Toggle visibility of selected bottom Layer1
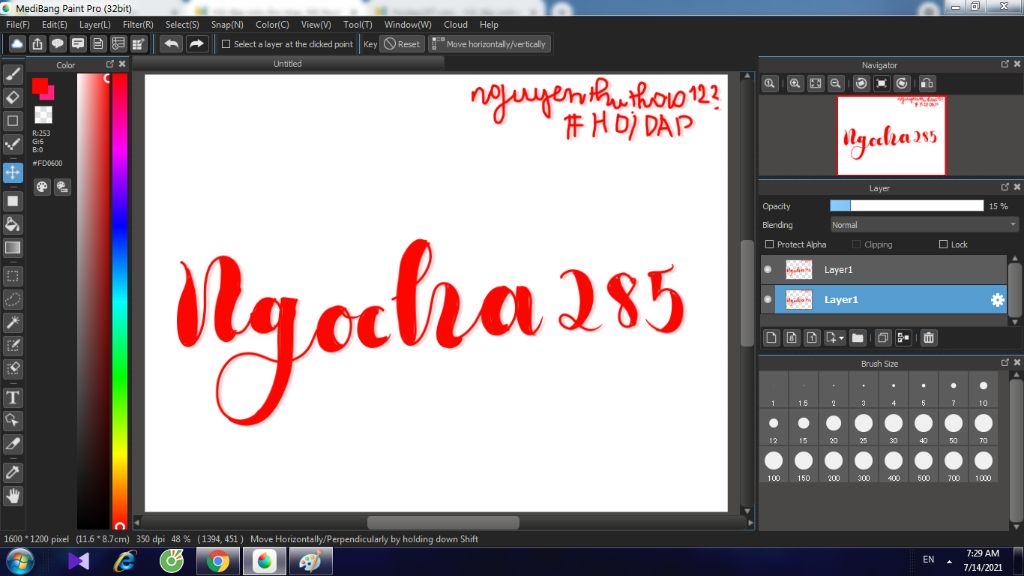Viewport: 1024px width, 576px height. (x=768, y=300)
